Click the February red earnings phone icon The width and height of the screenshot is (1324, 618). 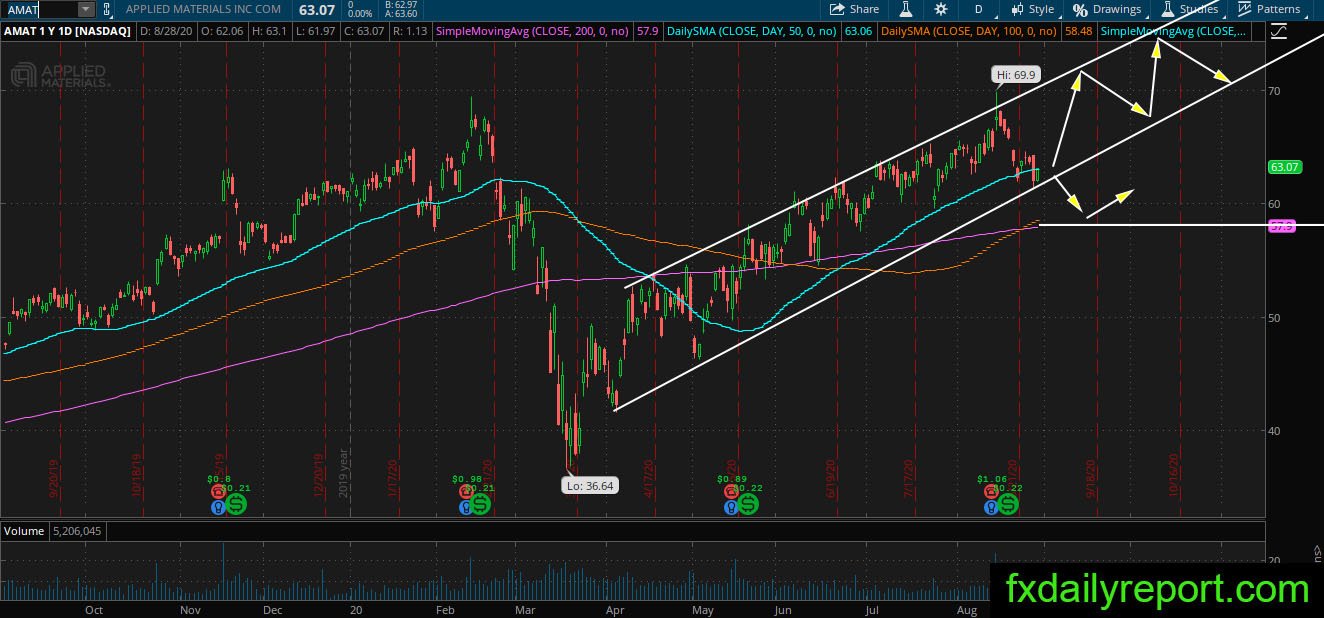click(x=465, y=492)
